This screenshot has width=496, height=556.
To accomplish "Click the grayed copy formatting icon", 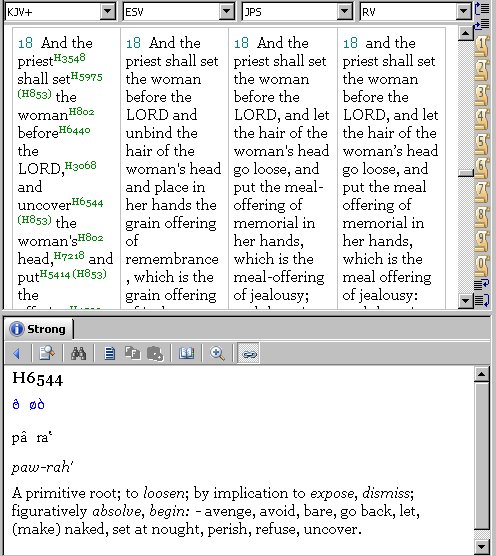I will [x=132, y=354].
